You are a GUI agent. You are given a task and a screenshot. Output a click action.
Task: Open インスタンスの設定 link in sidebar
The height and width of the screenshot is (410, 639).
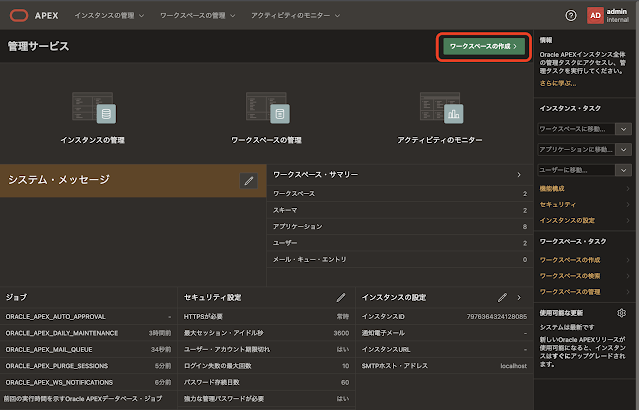[567, 220]
